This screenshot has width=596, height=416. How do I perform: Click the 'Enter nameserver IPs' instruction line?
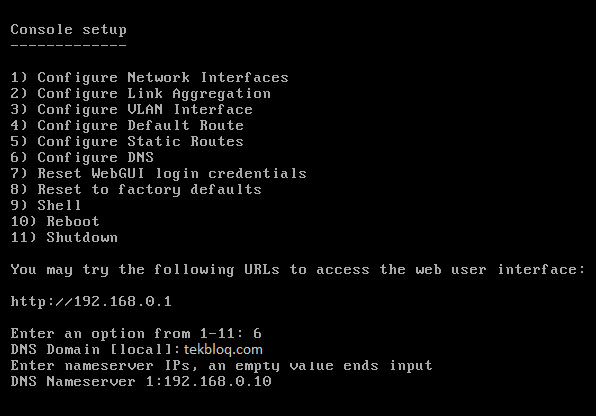click(222, 366)
